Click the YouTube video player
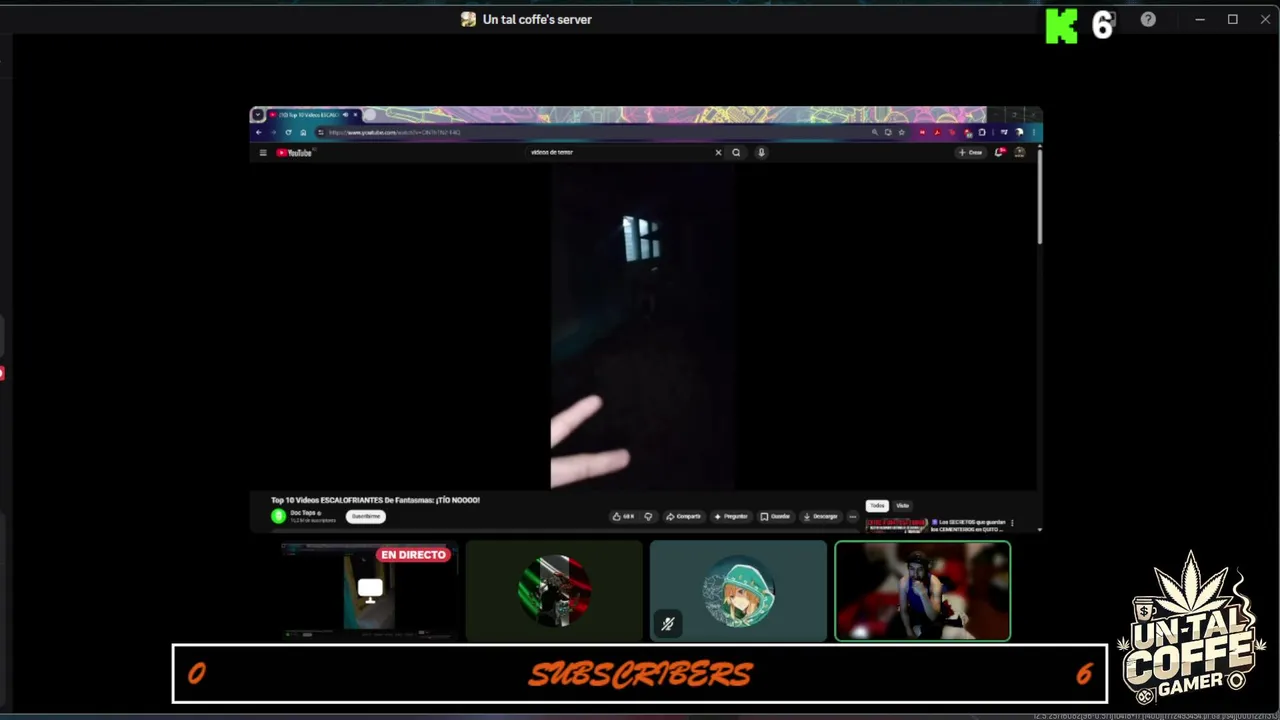Screen dimensions: 1280x720 [x=643, y=327]
